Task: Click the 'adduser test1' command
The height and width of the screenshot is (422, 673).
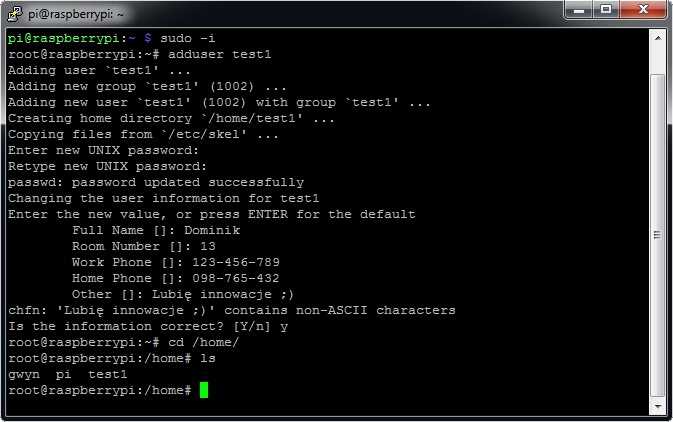Action: click(x=220, y=55)
